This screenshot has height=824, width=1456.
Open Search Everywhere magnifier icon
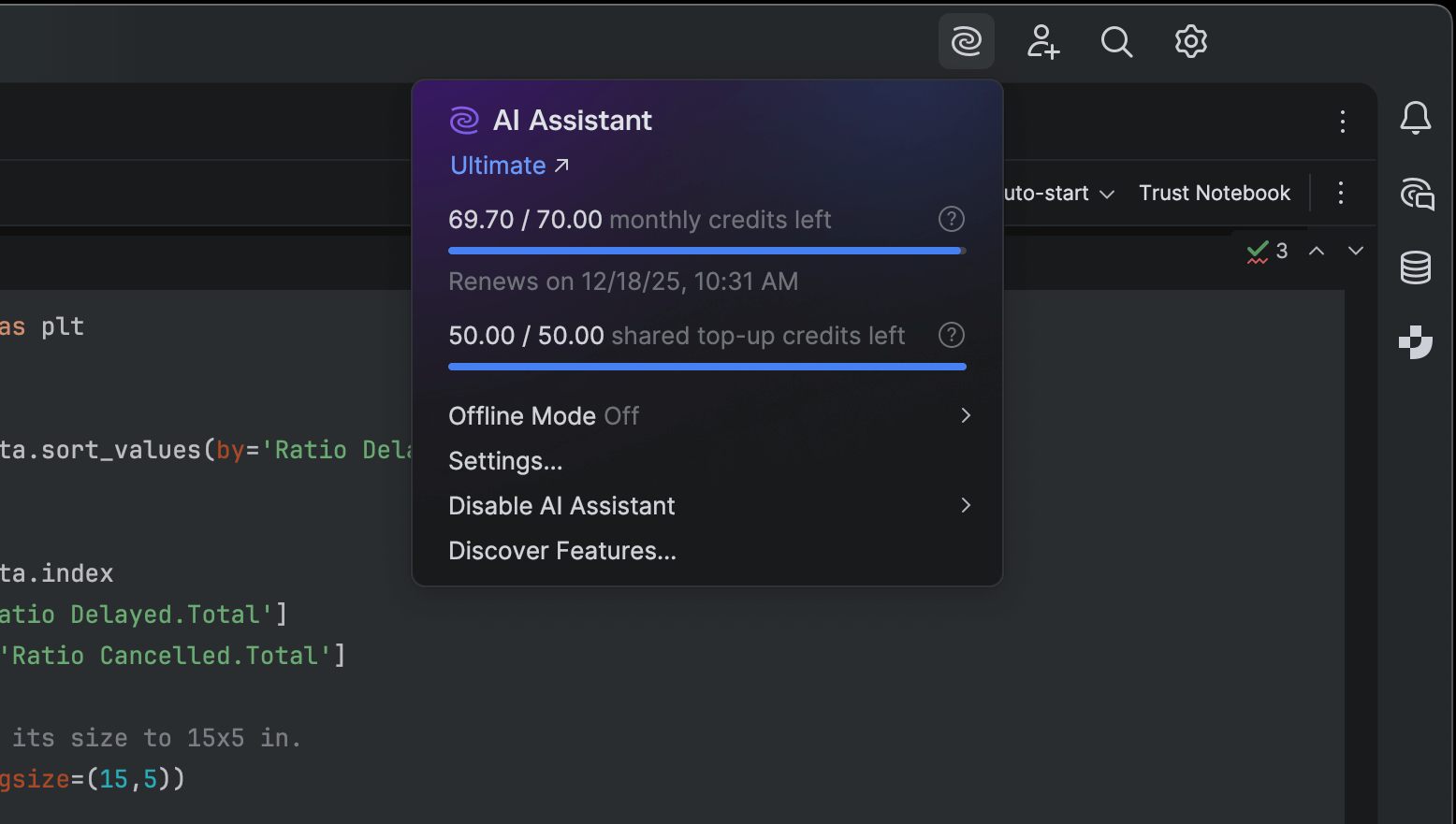1116,41
